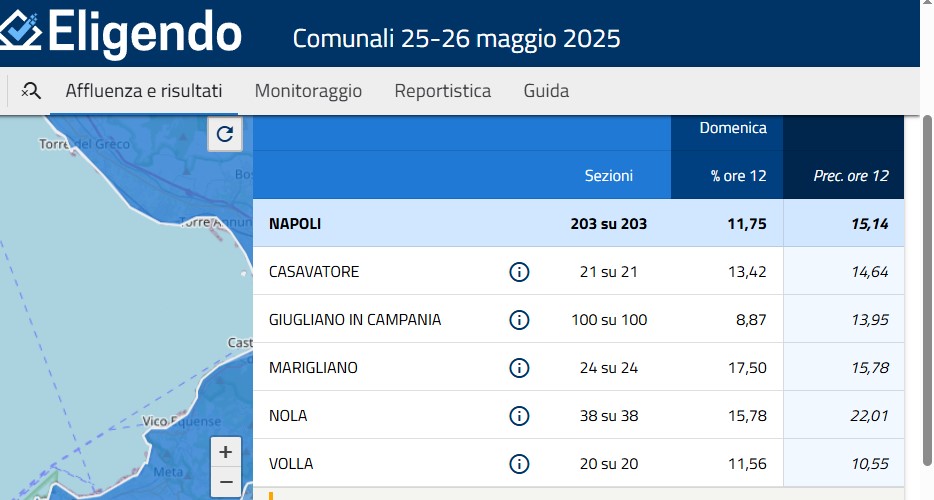Viewport: 934px width, 500px height.
Task: Open the Guida menu item
Action: (546, 91)
